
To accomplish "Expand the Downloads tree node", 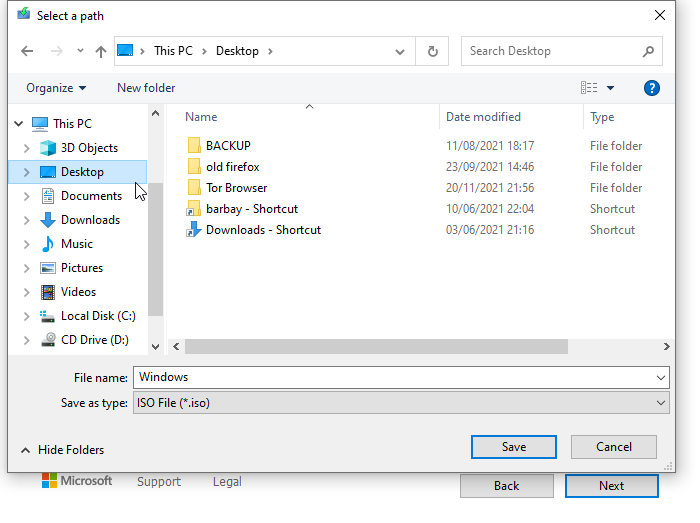I will [26, 220].
